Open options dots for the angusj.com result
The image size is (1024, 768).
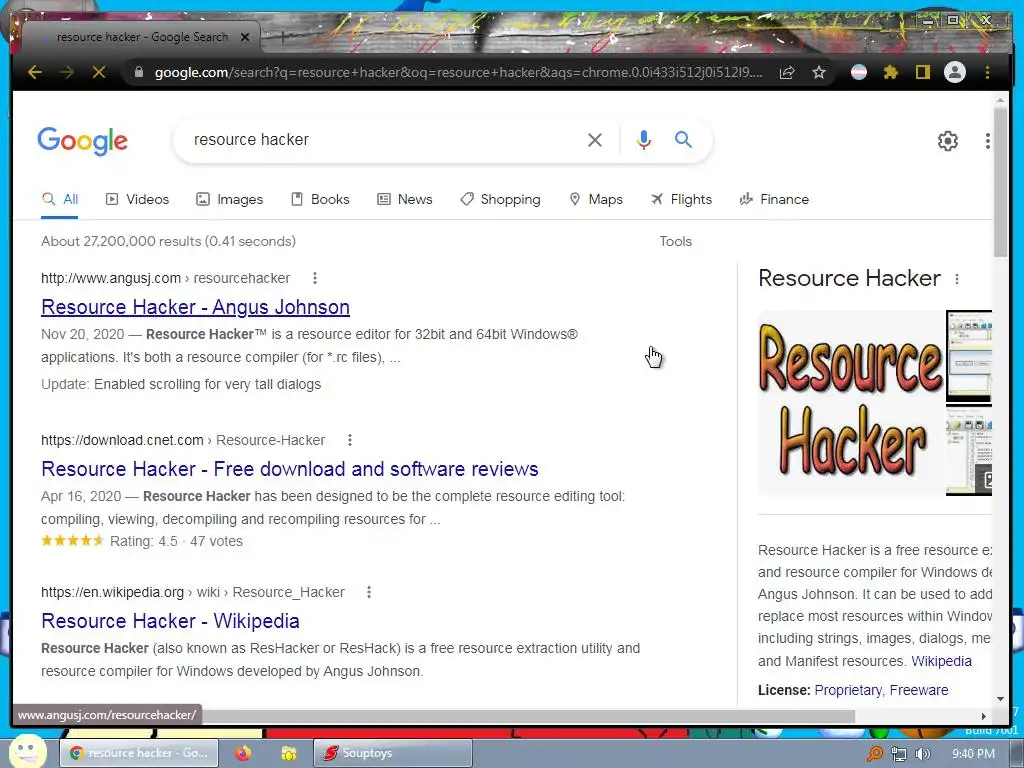point(315,278)
